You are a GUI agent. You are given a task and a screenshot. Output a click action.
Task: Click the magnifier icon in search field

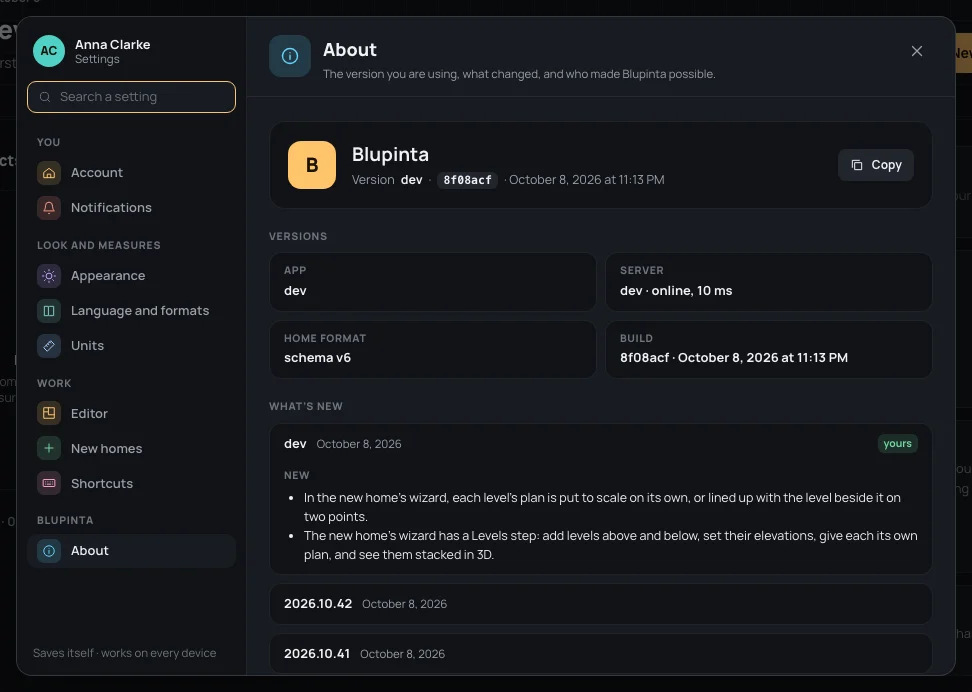tap(45, 97)
